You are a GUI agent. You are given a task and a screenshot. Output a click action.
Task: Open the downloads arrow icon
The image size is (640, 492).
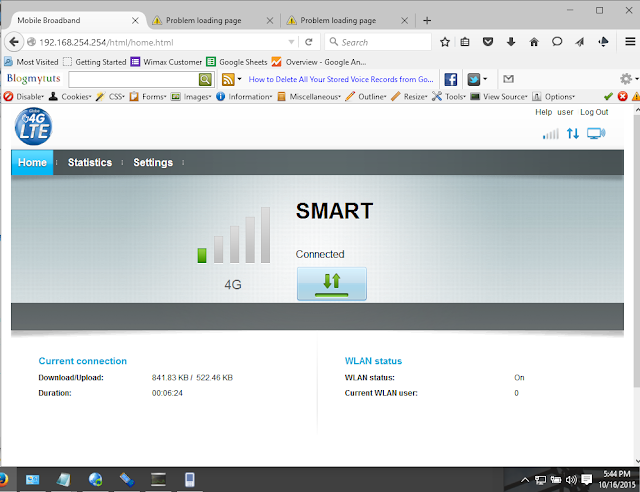[511, 42]
